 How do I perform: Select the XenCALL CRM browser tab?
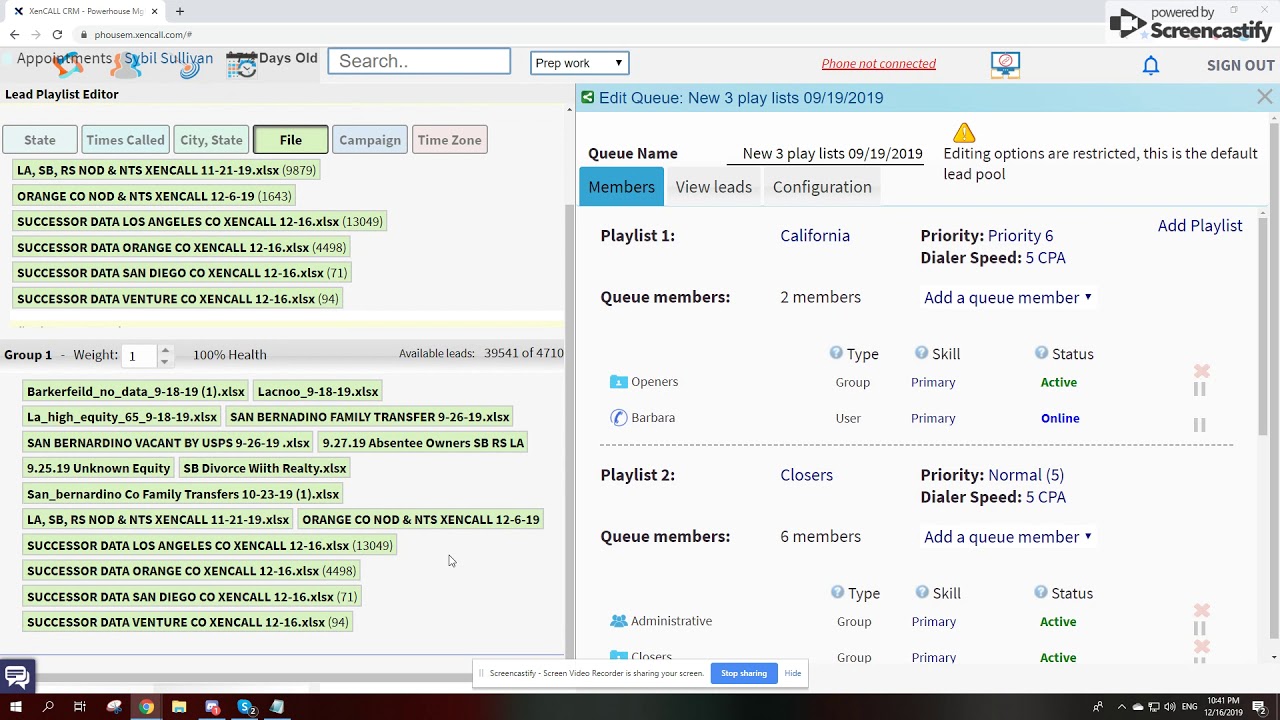(86, 11)
